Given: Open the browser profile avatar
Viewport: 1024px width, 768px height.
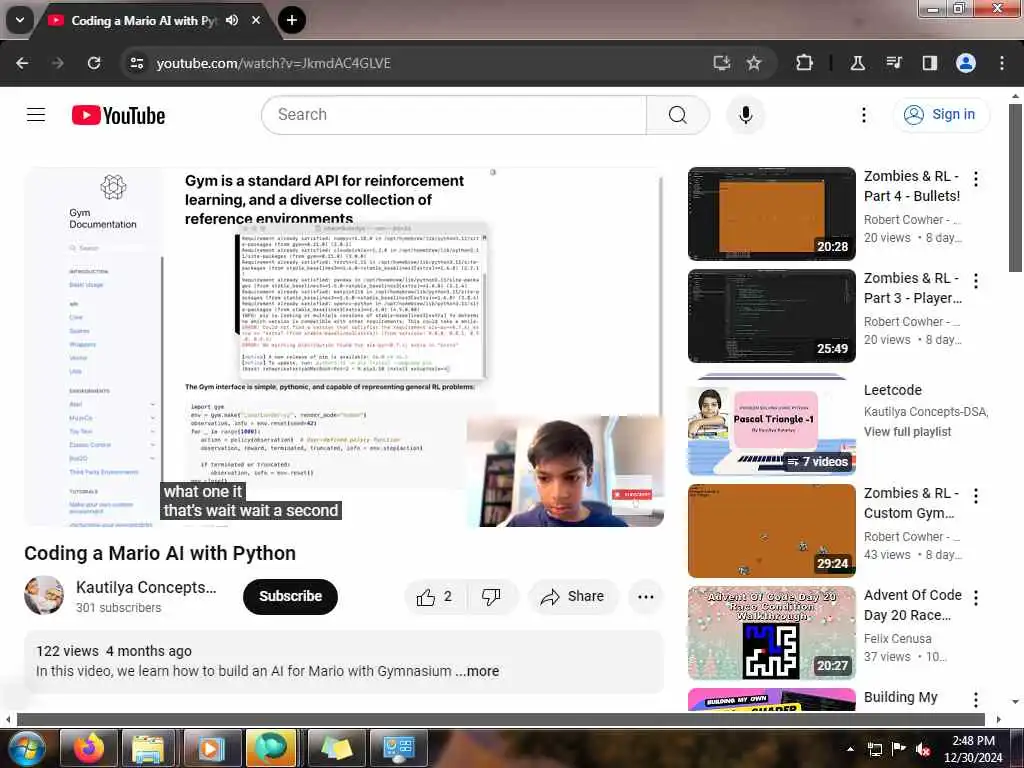Looking at the screenshot, I should pyautogui.click(x=966, y=63).
